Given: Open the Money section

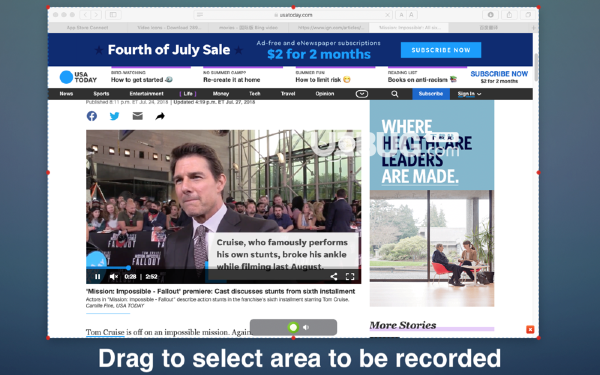Looking at the screenshot, I should coord(221,94).
